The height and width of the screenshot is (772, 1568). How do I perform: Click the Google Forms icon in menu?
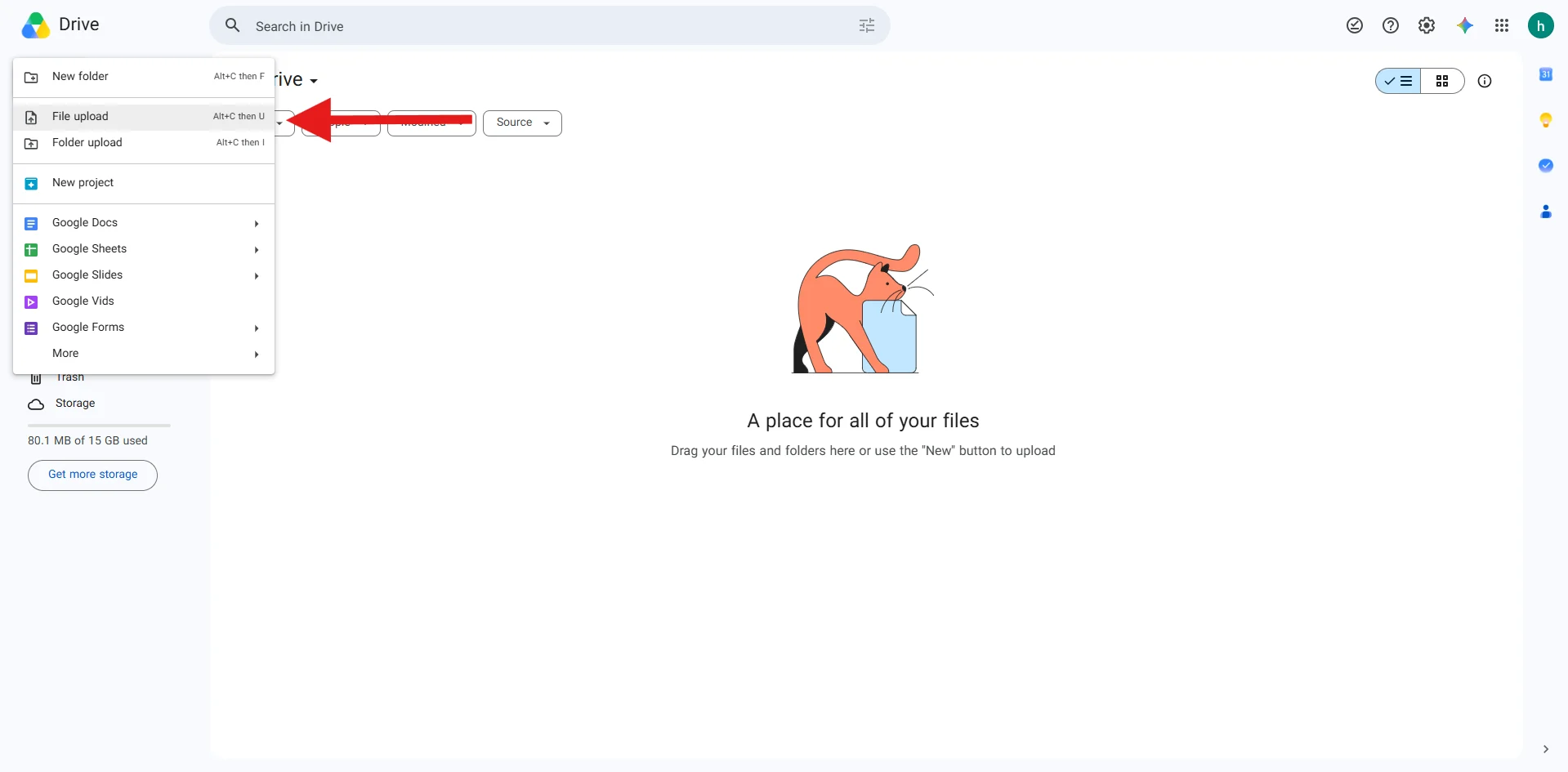[31, 328]
